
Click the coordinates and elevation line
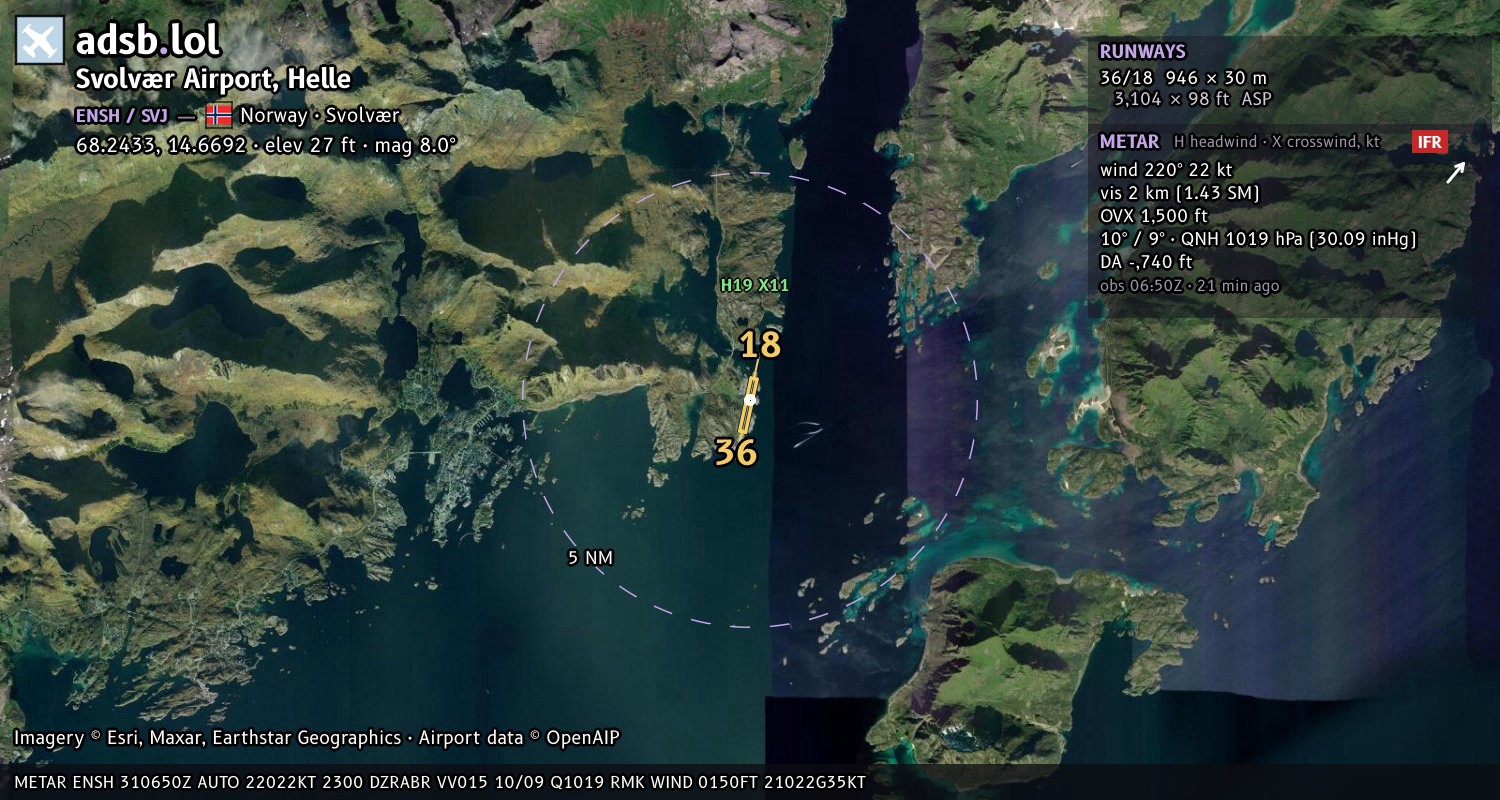pos(266,145)
